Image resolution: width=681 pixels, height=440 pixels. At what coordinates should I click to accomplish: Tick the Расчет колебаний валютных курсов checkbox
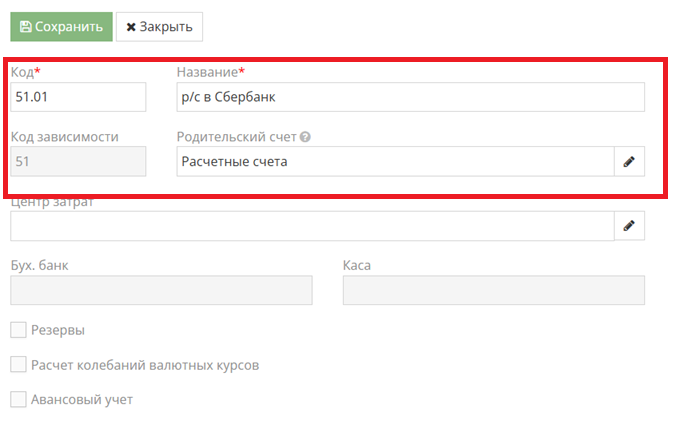coord(18,364)
